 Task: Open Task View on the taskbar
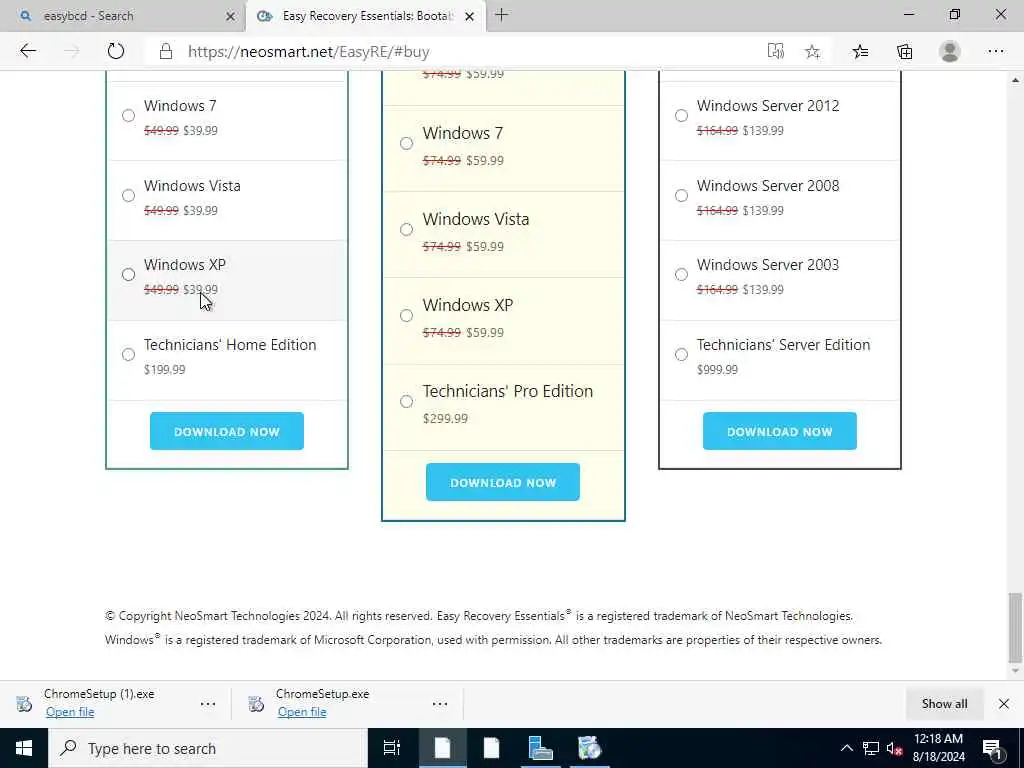392,748
